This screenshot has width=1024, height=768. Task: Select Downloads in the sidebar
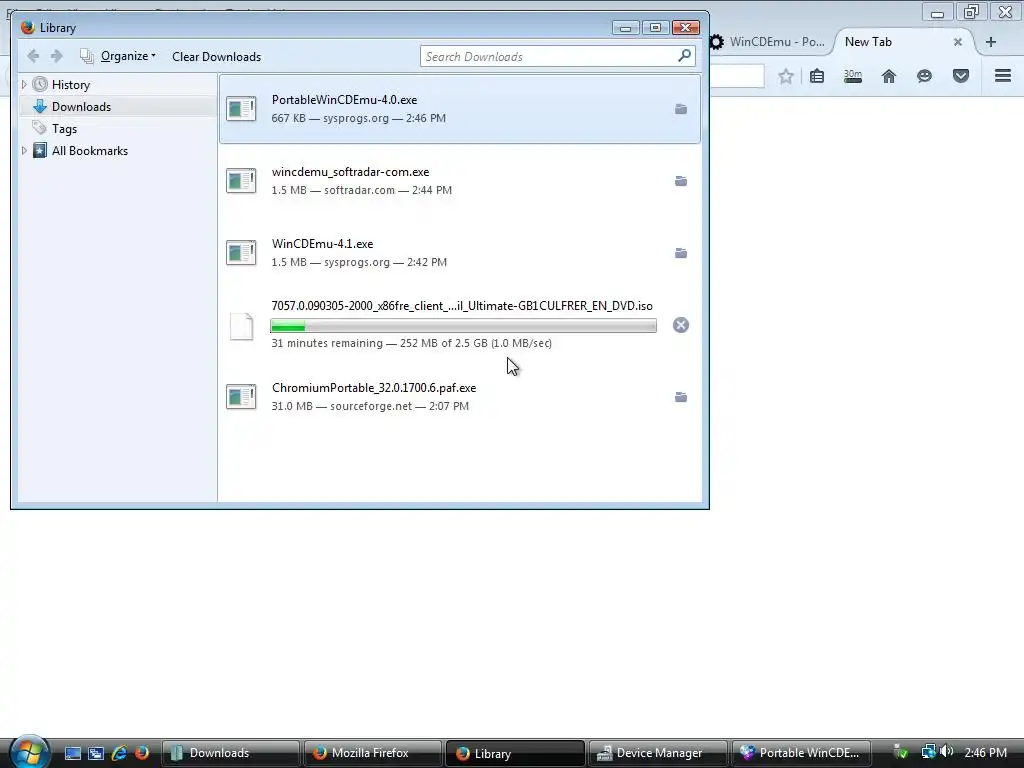(x=81, y=106)
